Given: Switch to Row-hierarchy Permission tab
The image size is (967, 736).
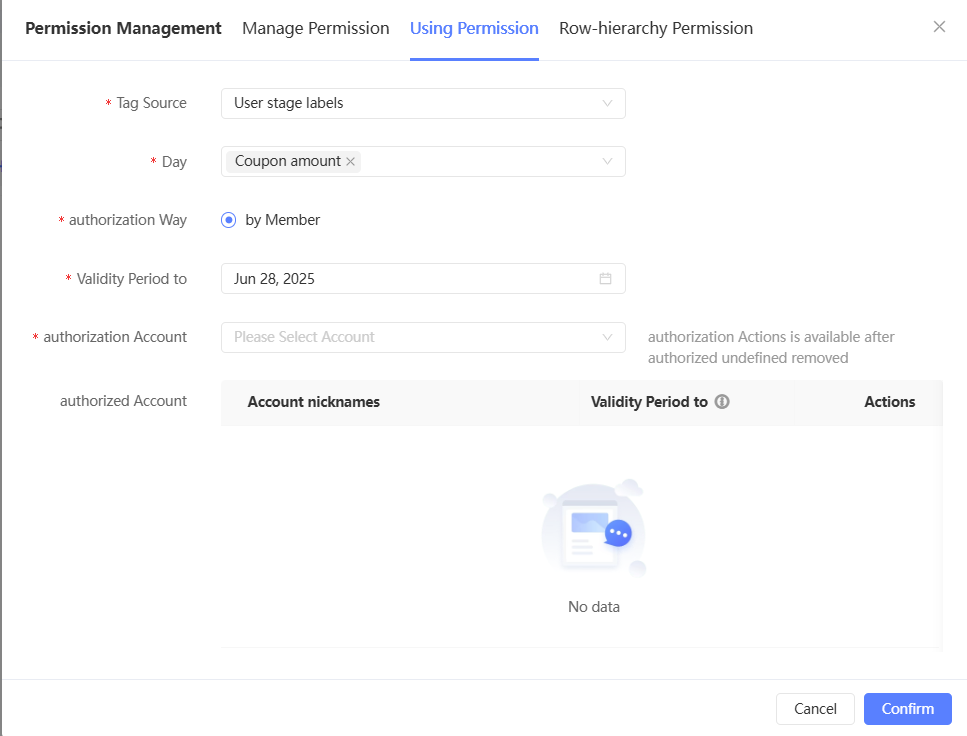Looking at the screenshot, I should pos(656,28).
